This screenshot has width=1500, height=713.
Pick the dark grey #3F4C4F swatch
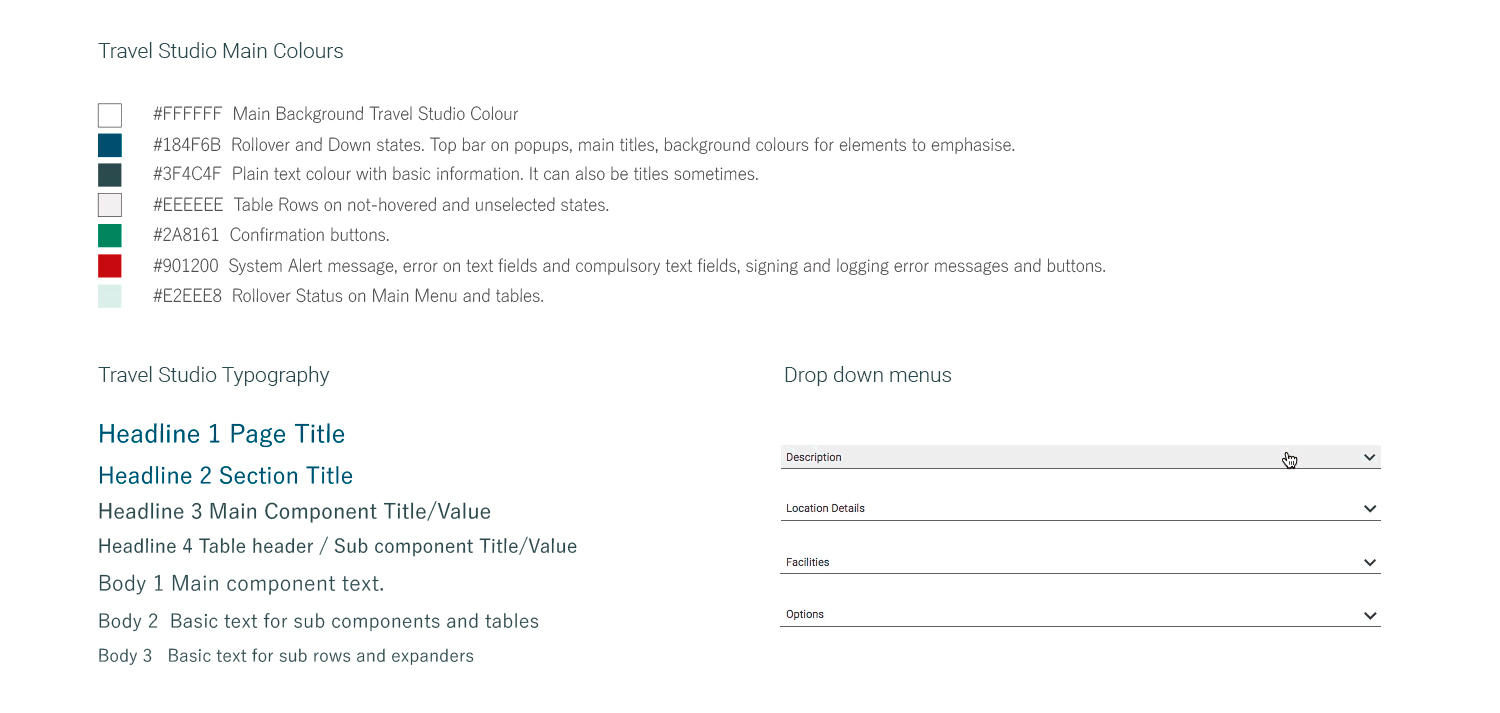coord(110,175)
